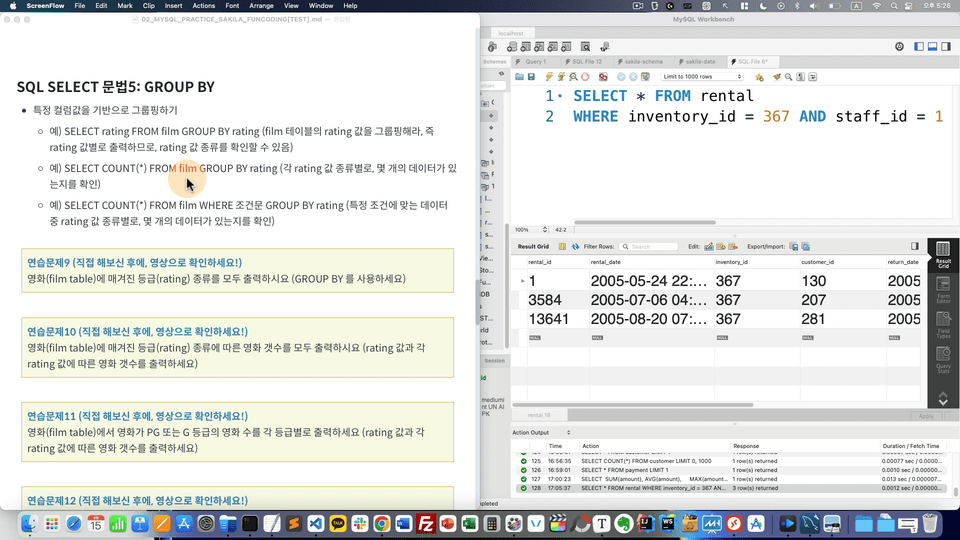Open Limit to 1000 rows dropdown
Screen dimensions: 960x540
(702, 77)
